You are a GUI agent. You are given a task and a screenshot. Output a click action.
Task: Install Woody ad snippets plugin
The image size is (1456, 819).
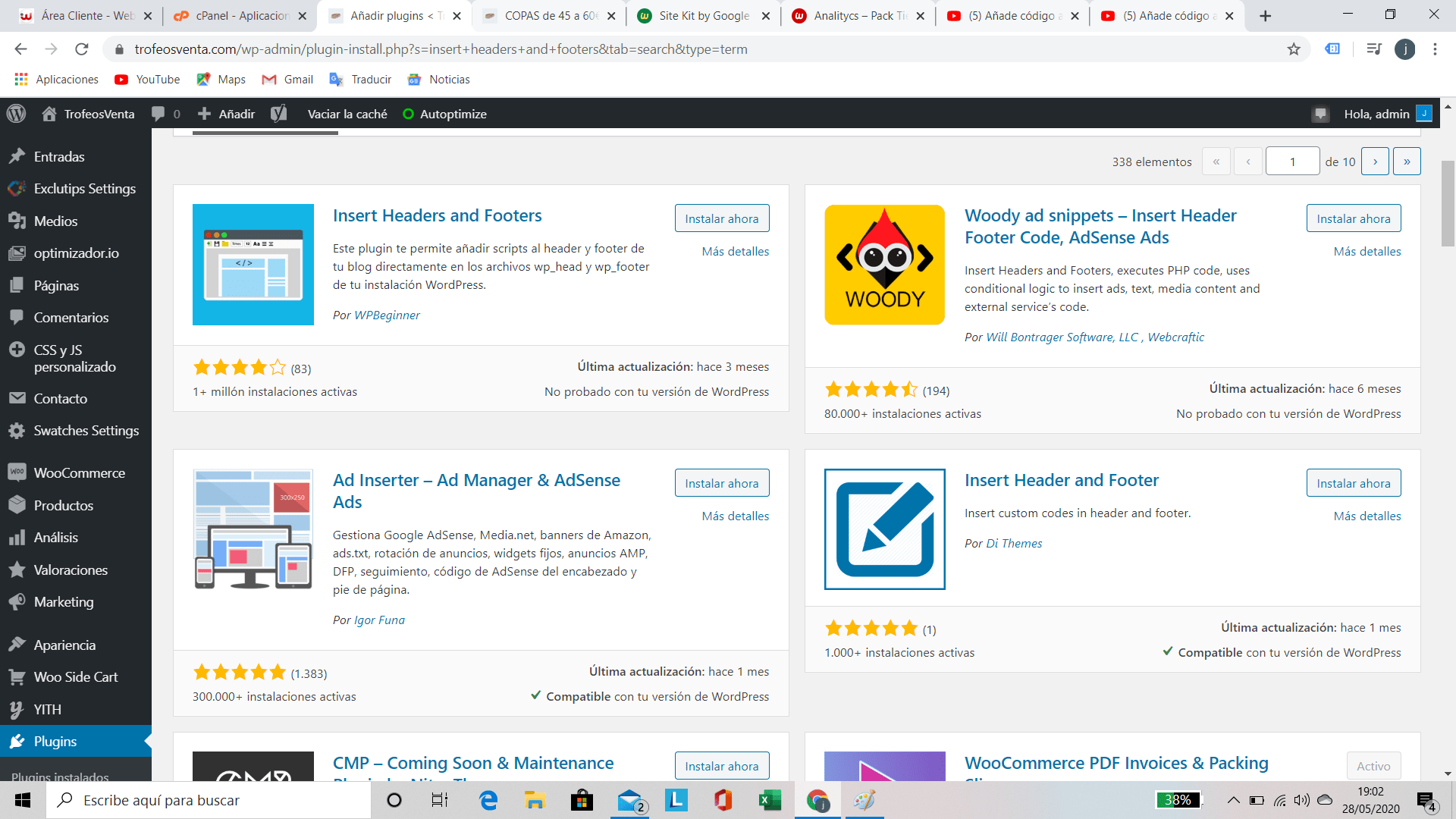click(1353, 218)
